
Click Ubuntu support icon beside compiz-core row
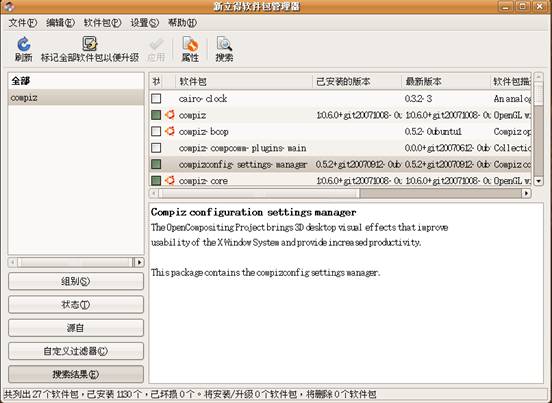170,181
